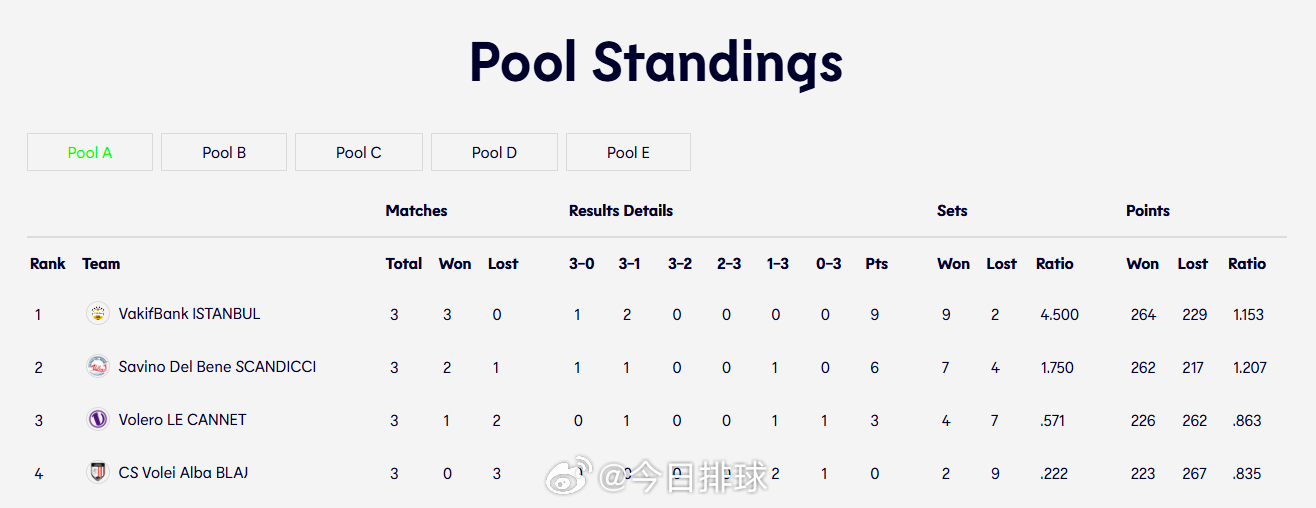Open VakifBank ISTANBUL team link

189,314
